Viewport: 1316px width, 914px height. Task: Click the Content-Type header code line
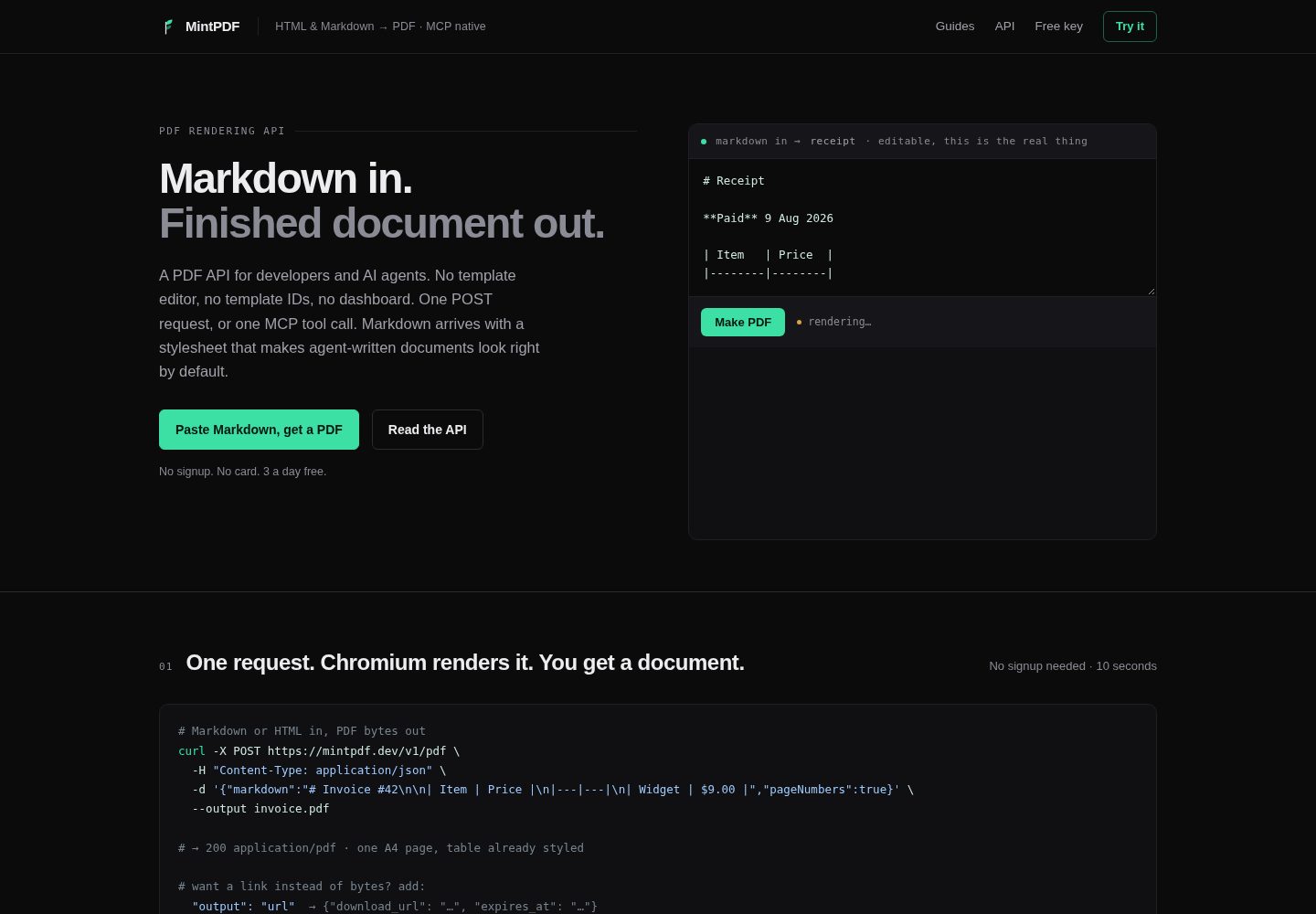click(x=319, y=771)
